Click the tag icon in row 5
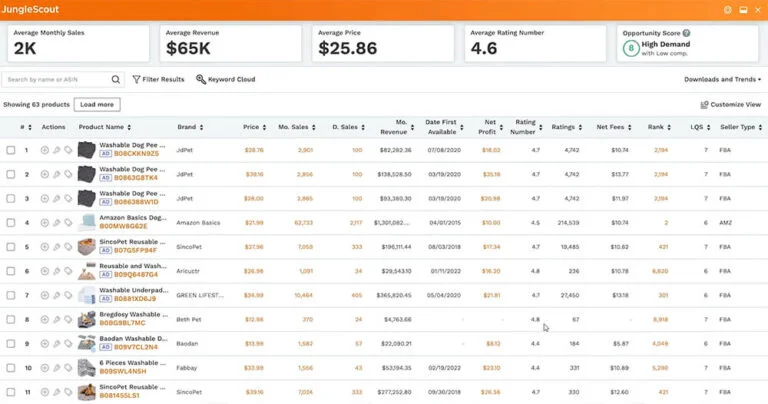 [68, 247]
